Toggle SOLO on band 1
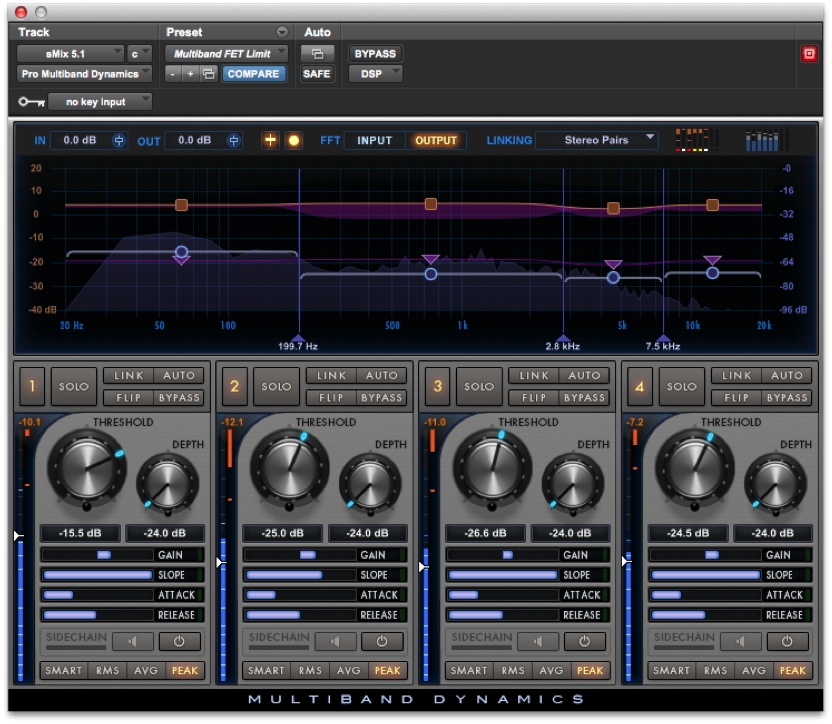This screenshot has width=832, height=724. click(74, 386)
